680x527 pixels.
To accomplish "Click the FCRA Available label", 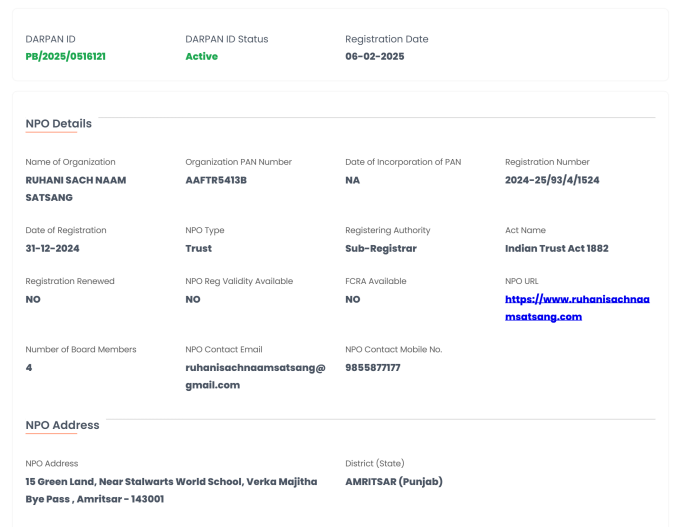I will click(x=376, y=281).
